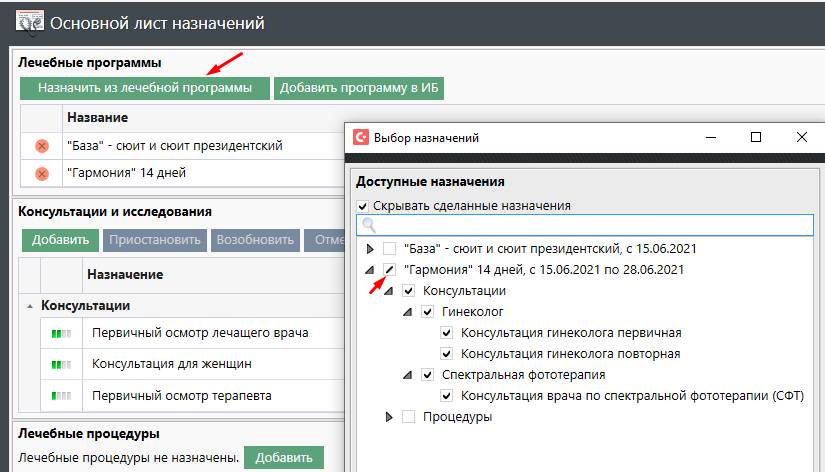
Task: Click the Основной лист назначений header icon
Action: click(29, 21)
